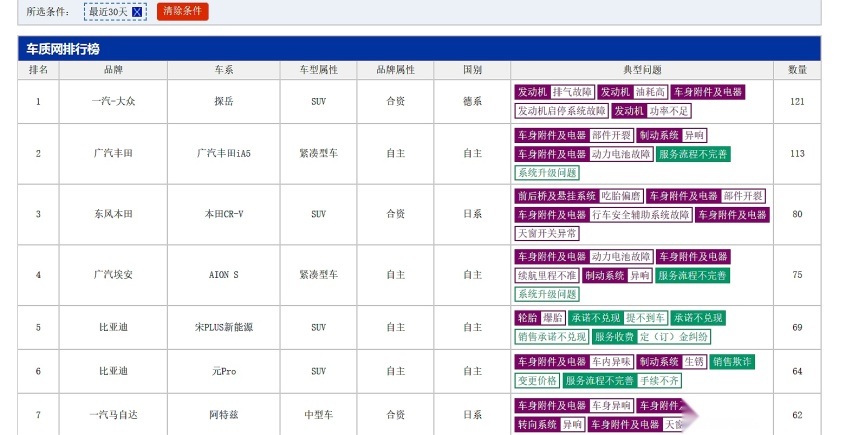The width and height of the screenshot is (852, 435).
Task: Click the 车型属性 column header
Action: click(318, 70)
